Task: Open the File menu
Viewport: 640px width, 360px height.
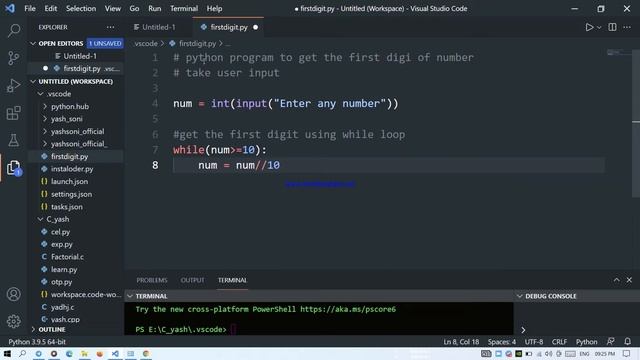Action: 30,9
